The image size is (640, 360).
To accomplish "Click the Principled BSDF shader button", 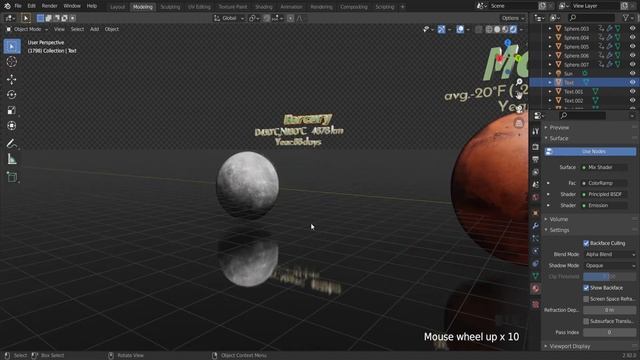I will pos(604,194).
